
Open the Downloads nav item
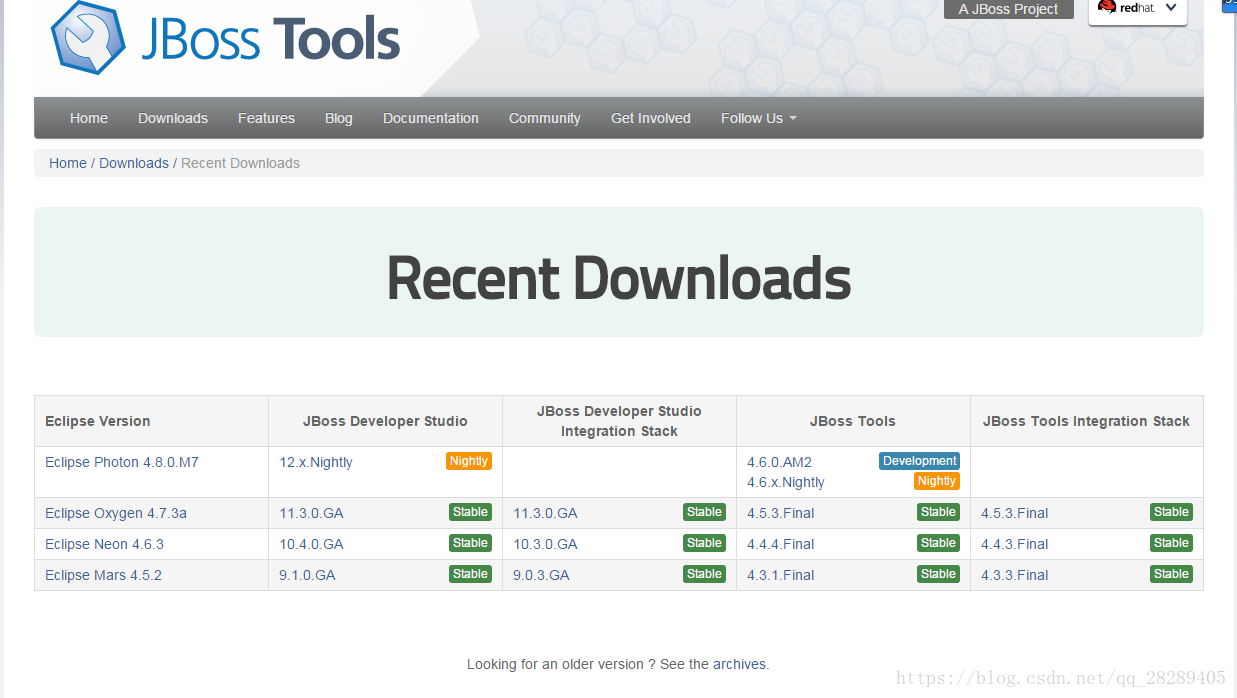point(173,118)
